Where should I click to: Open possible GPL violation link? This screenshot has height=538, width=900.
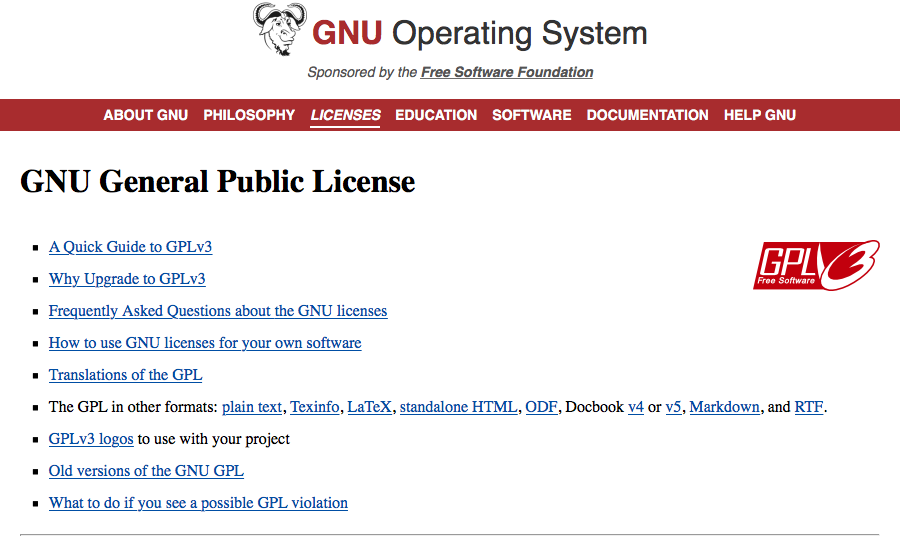(x=198, y=503)
